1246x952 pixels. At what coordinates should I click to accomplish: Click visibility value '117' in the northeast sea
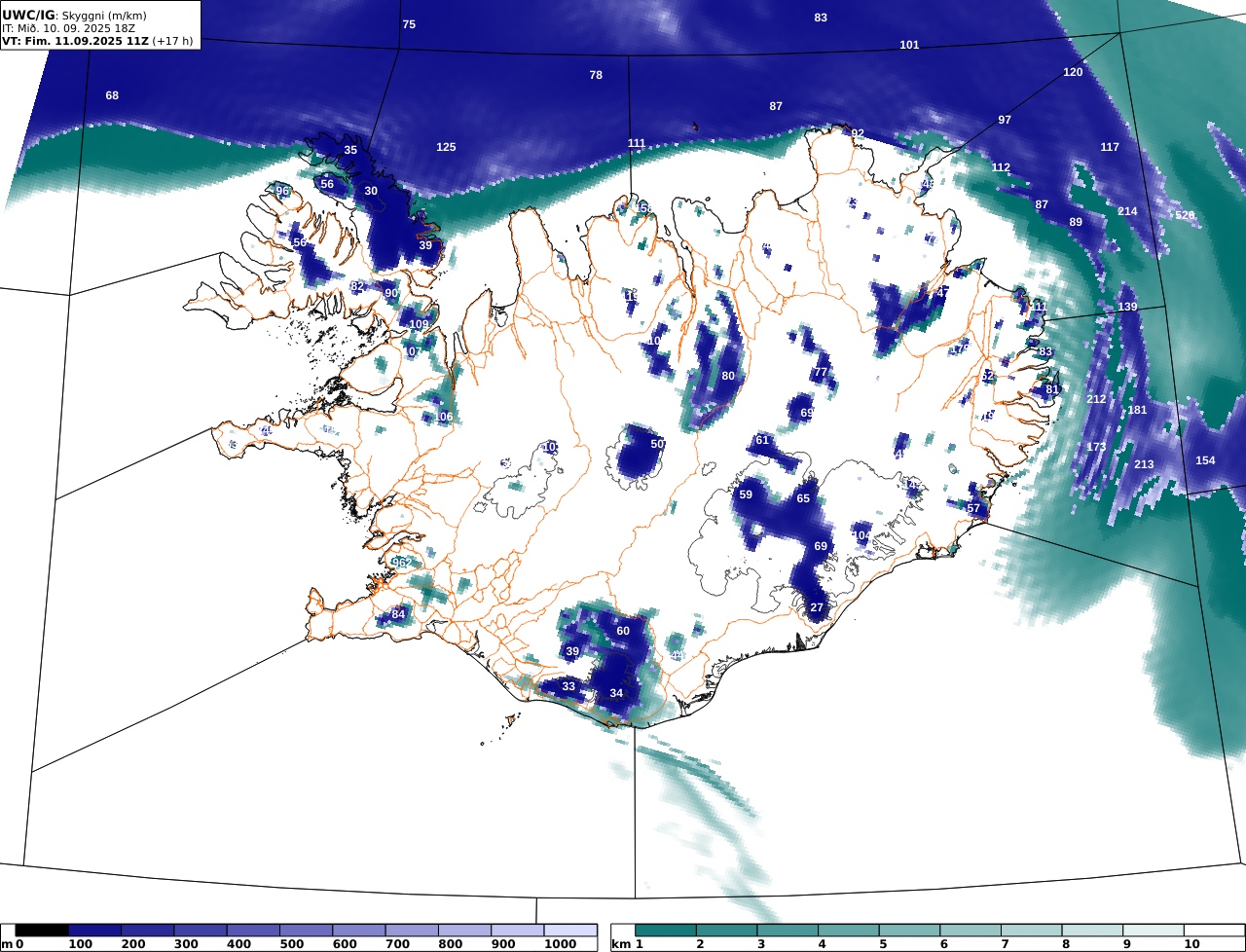pos(1110,147)
